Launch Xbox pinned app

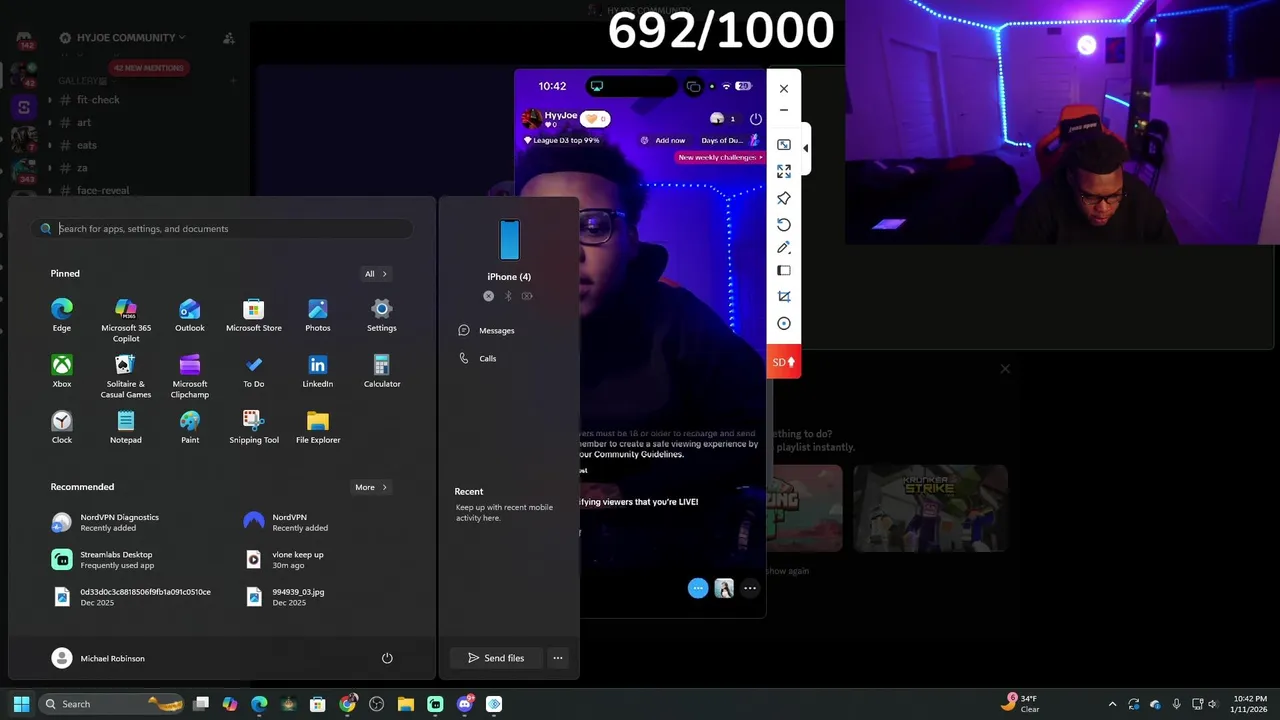pyautogui.click(x=62, y=370)
